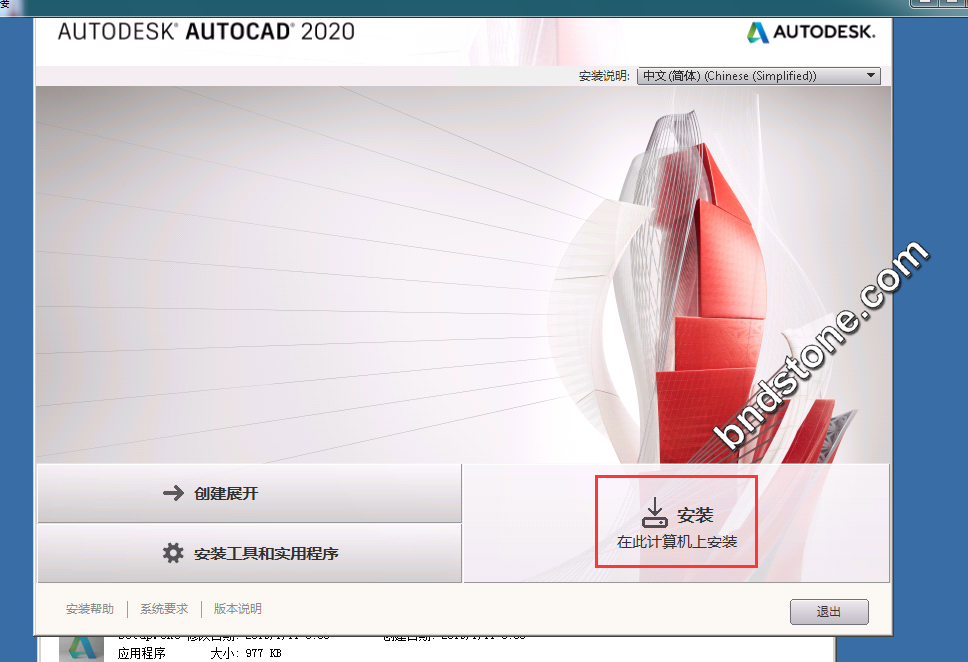Click the gear icon for tools and utilities
The height and width of the screenshot is (662, 968).
point(173,553)
